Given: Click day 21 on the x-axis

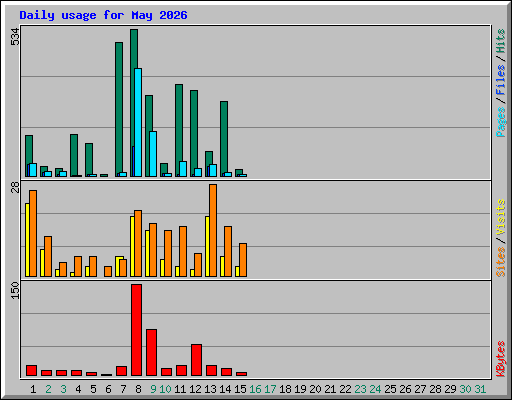Looking at the screenshot, I should click(x=330, y=389).
